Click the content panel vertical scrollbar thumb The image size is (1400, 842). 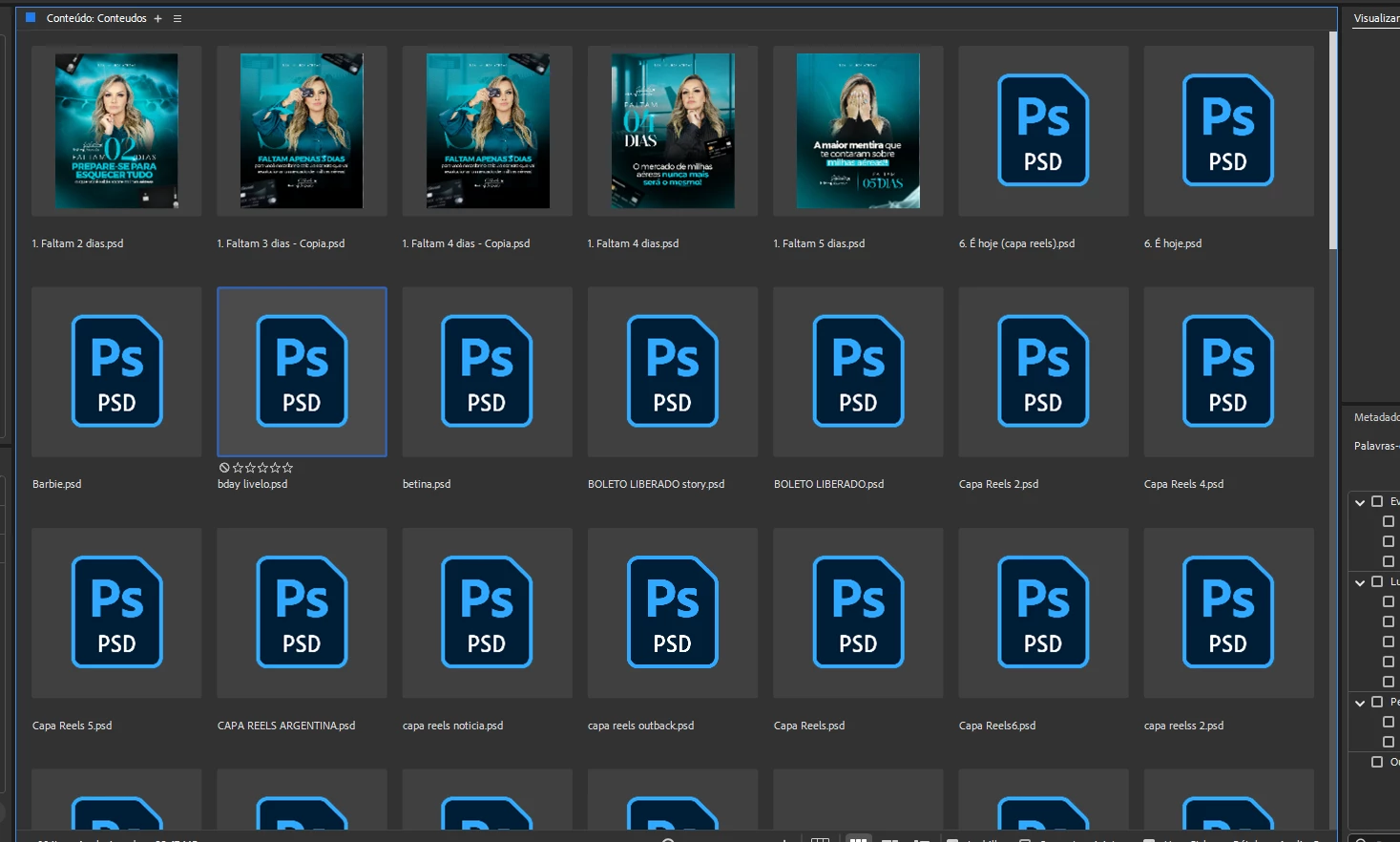click(1333, 139)
